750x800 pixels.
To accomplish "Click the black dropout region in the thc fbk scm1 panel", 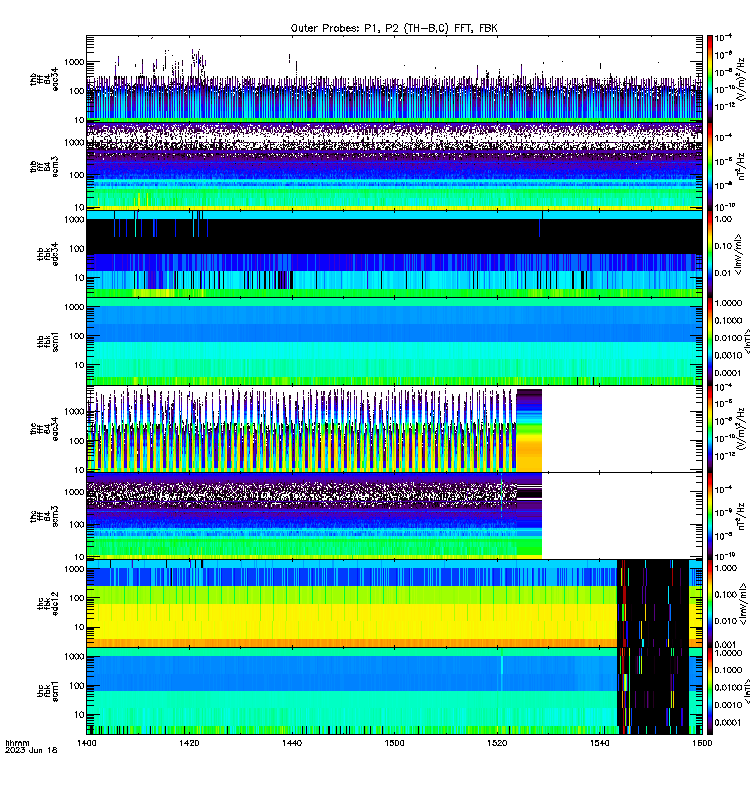I will point(653,691).
